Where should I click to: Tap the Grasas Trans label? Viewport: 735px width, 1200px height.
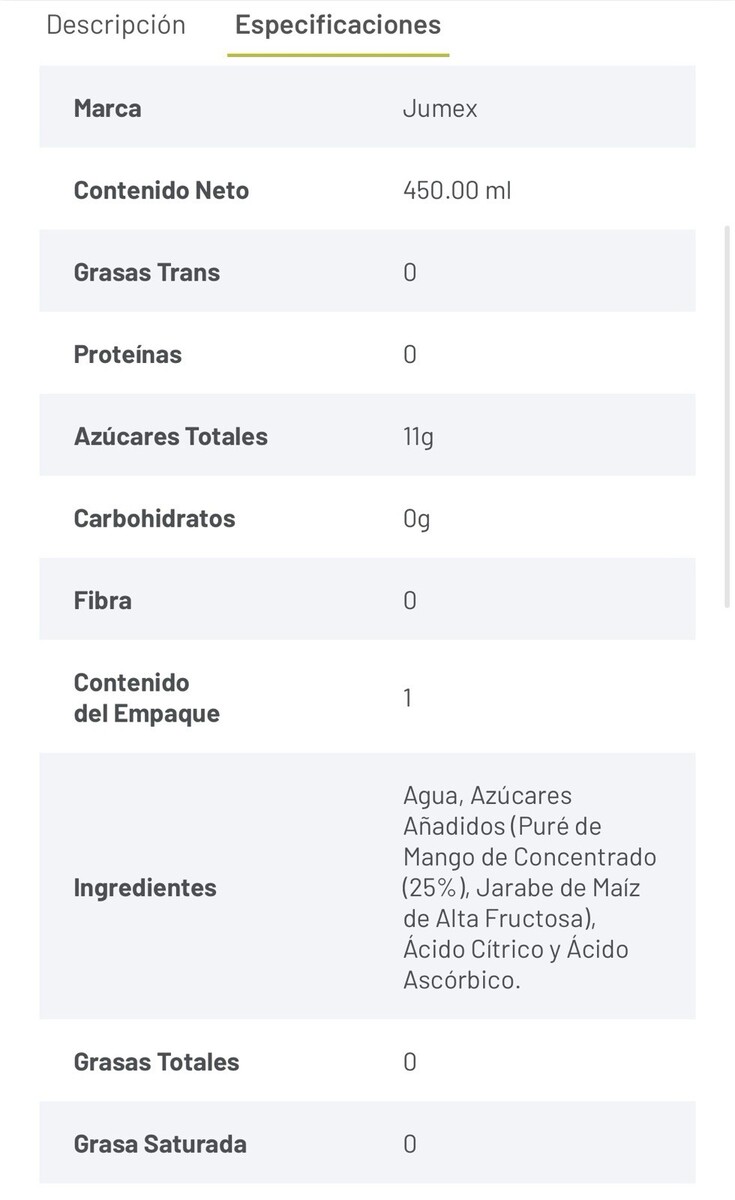(146, 272)
